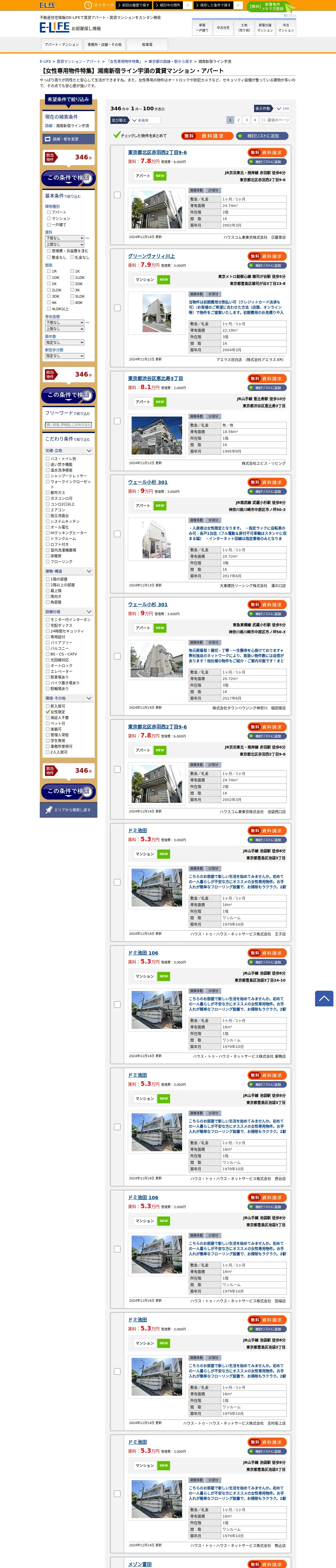Open 土地(売り地) in top navigation

point(244,27)
